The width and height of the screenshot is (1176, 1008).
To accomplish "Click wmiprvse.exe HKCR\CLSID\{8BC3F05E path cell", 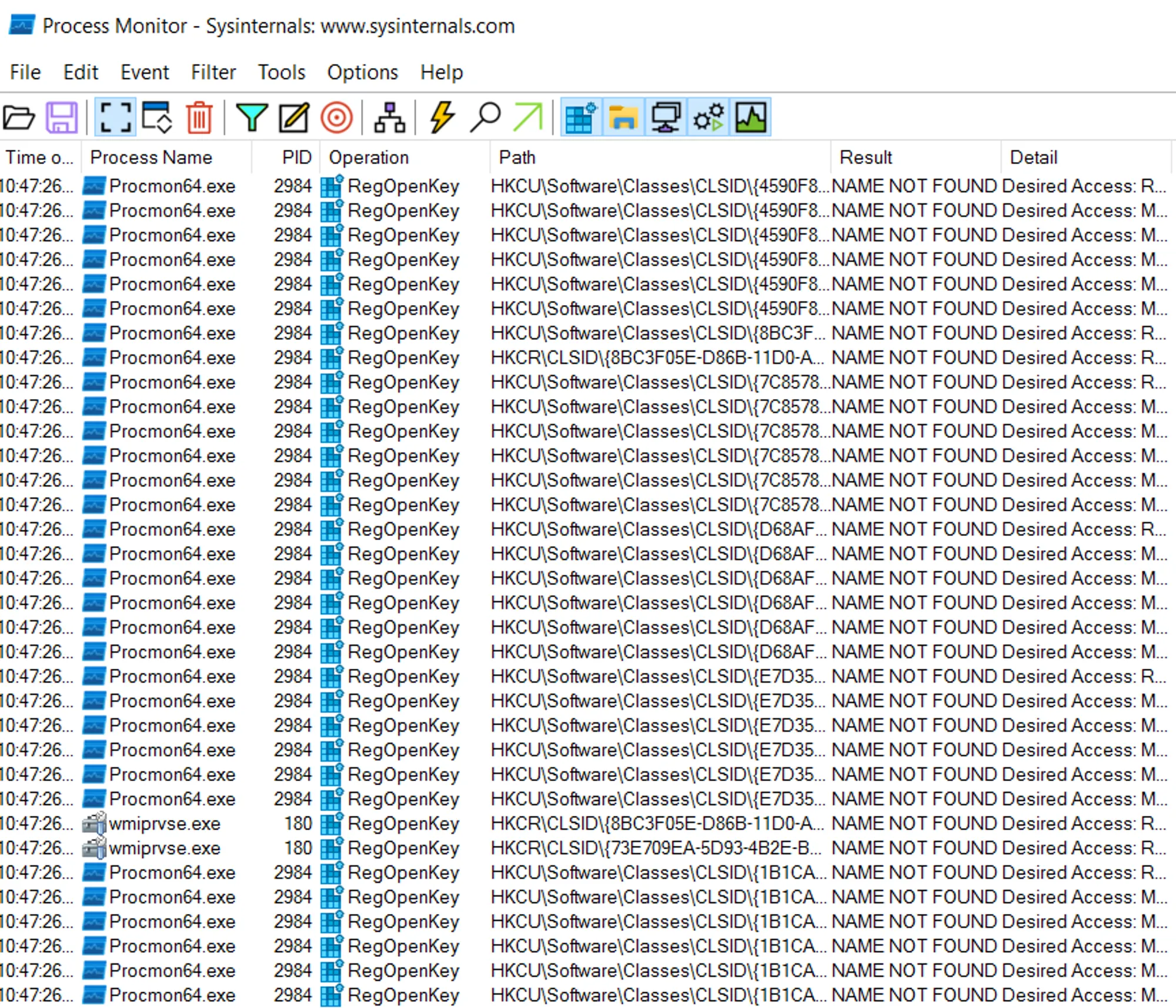I will [x=657, y=824].
